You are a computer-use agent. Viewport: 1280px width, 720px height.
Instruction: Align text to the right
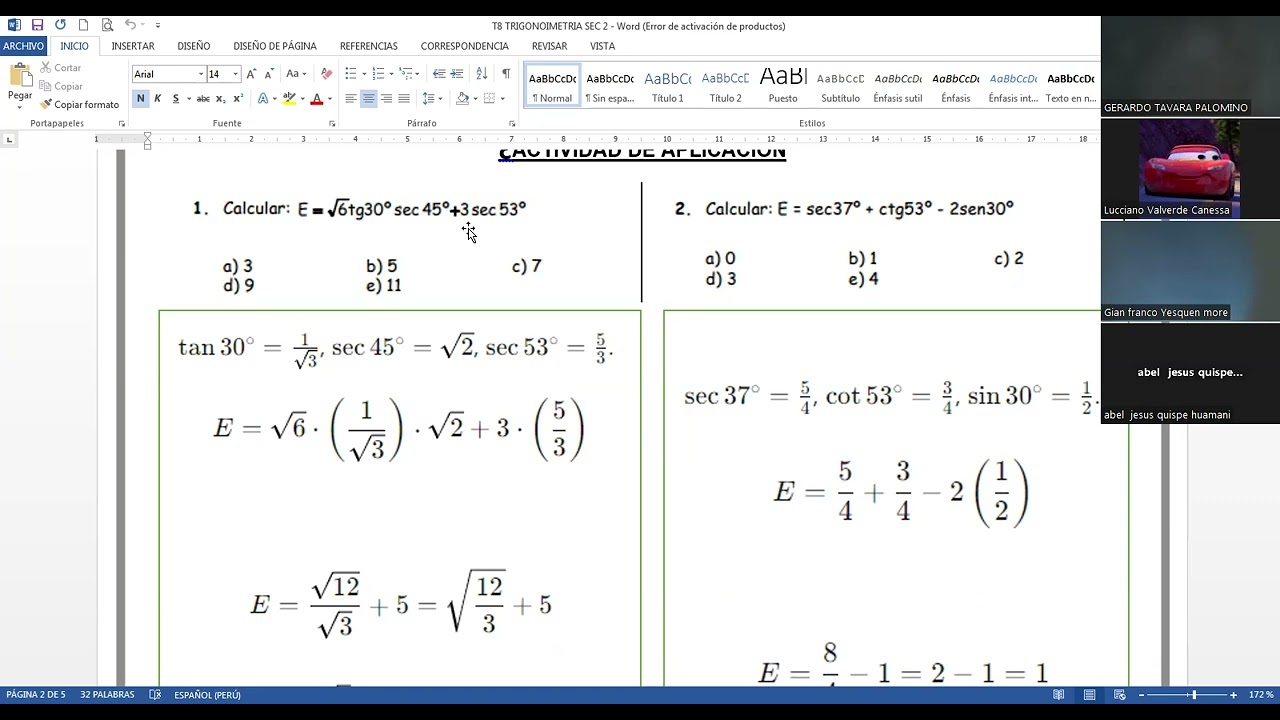(x=386, y=99)
